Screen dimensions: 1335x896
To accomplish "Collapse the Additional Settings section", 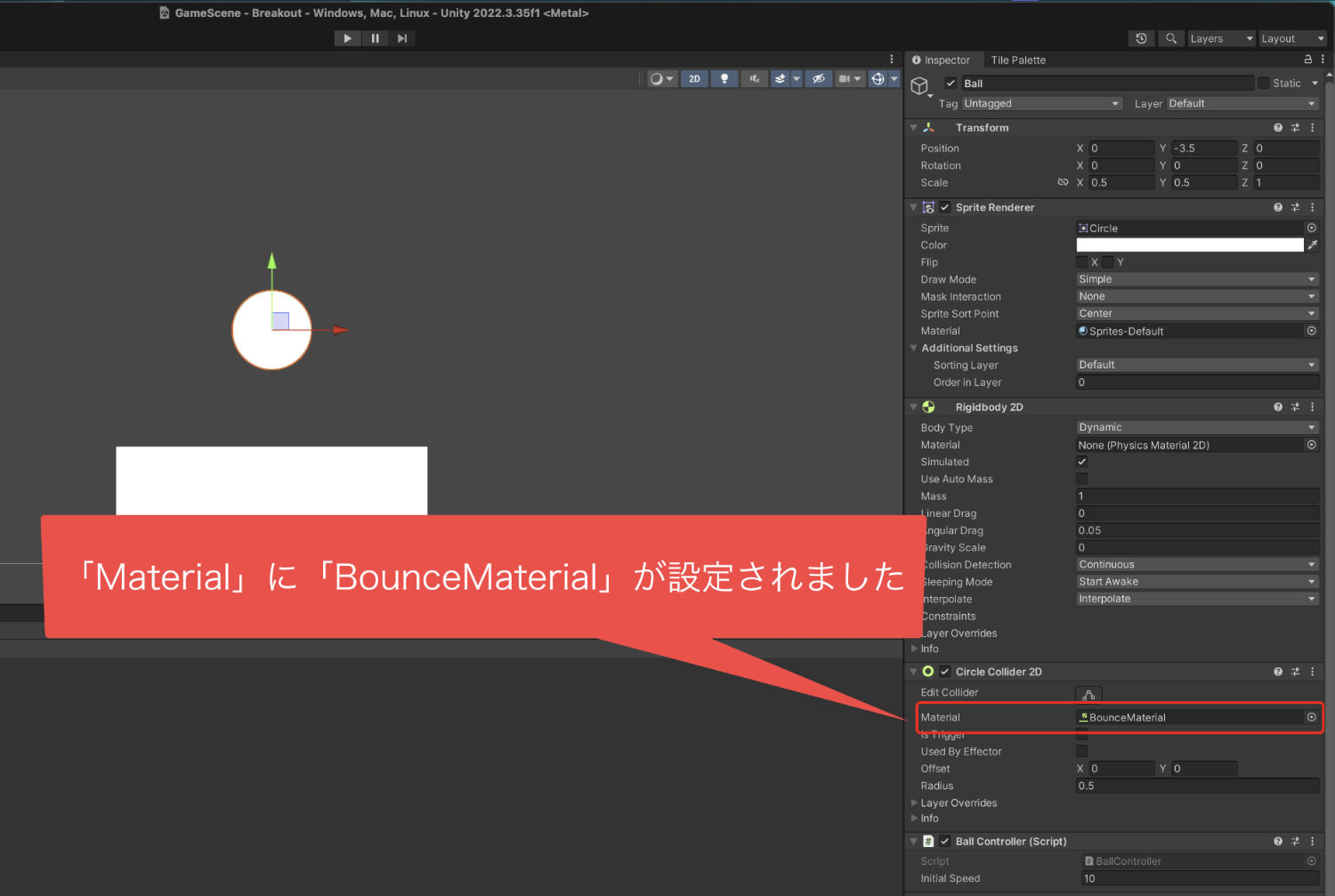I will (913, 348).
